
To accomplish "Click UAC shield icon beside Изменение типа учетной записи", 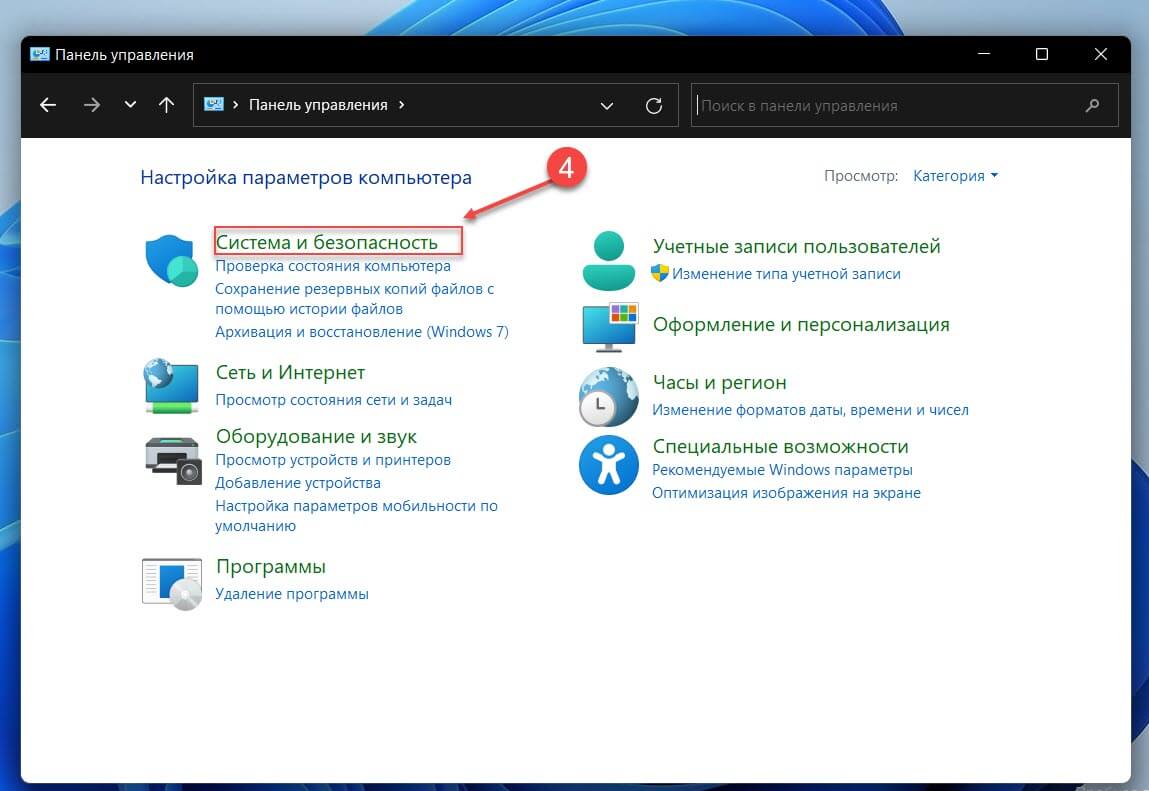I will (660, 273).
